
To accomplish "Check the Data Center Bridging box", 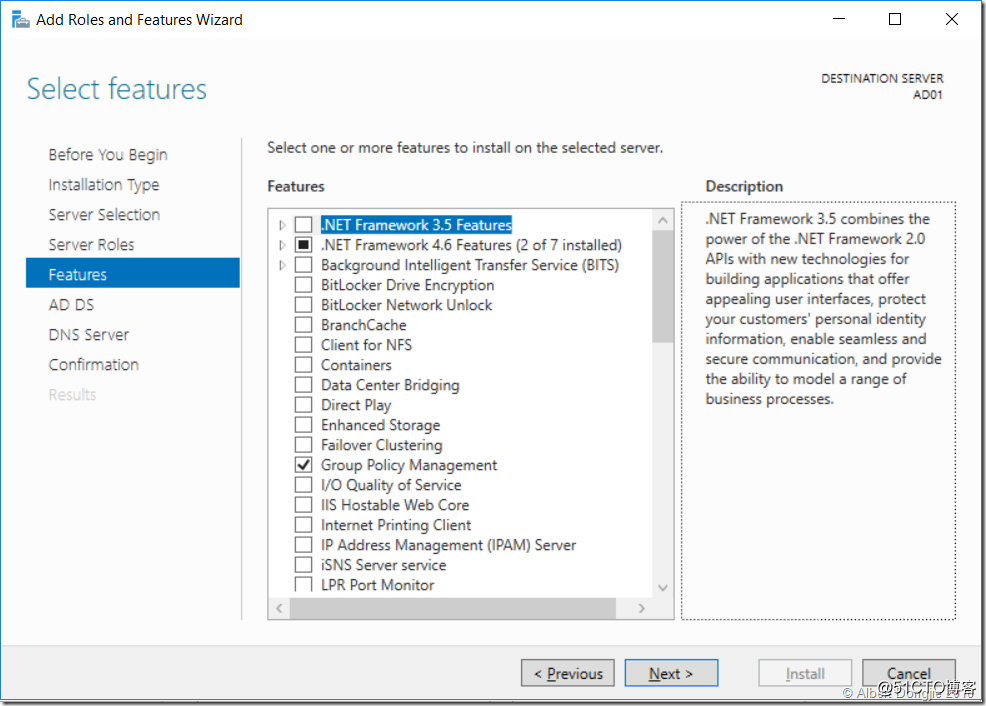I will tap(303, 385).
